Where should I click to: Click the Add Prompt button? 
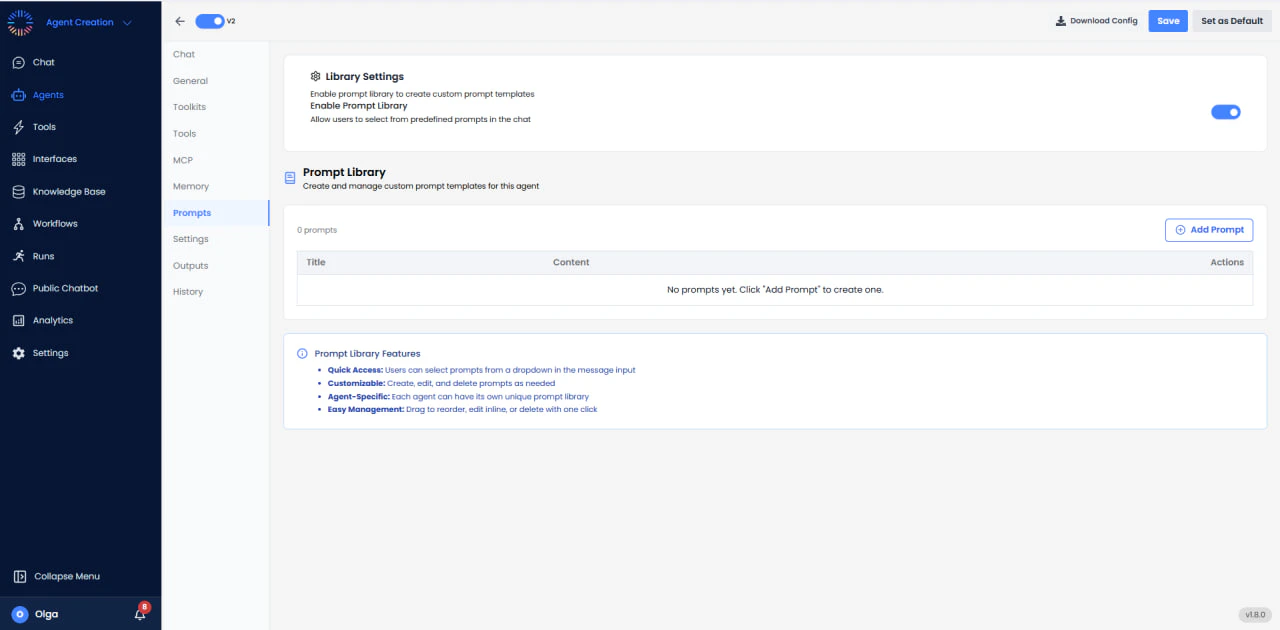1208,230
